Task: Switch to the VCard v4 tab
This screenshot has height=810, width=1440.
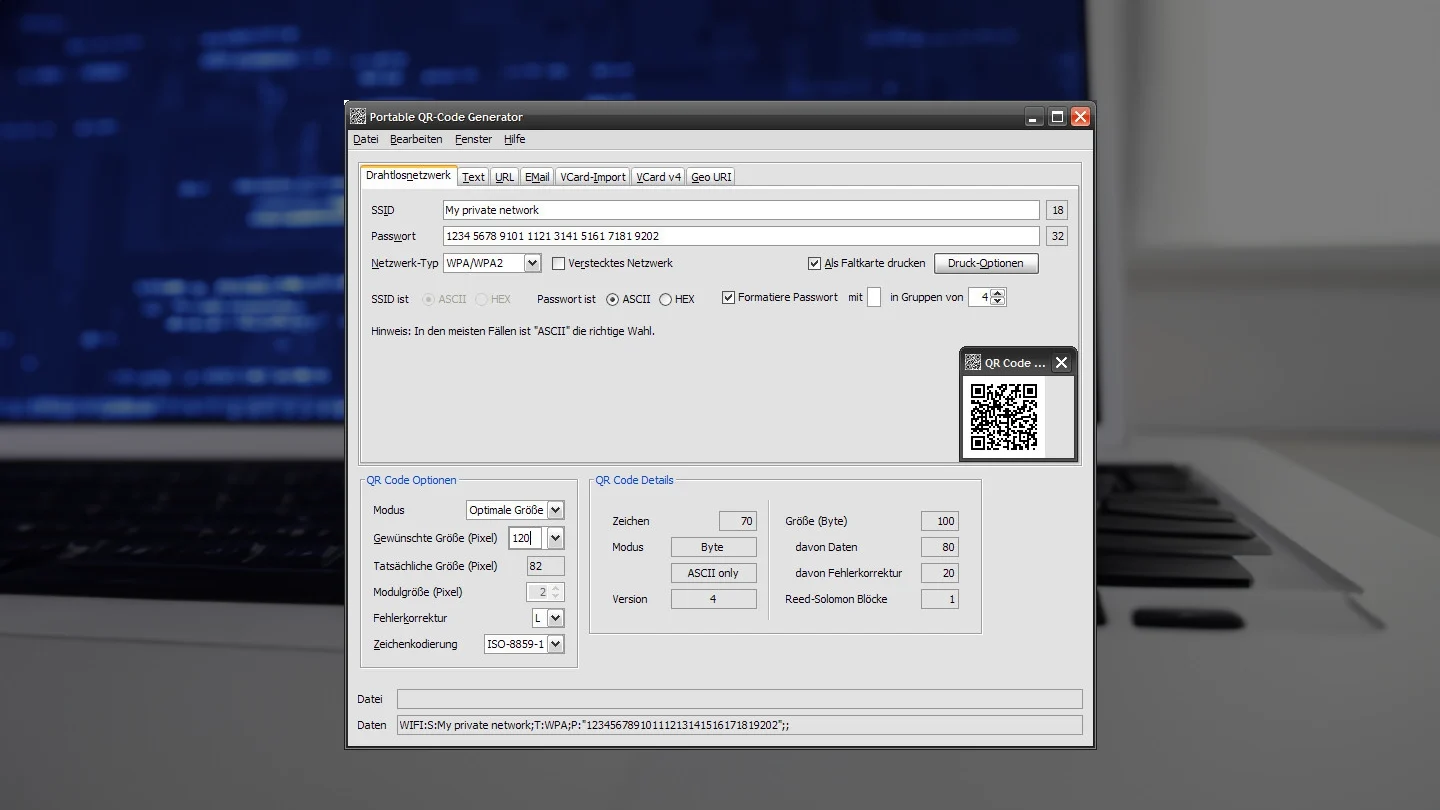Action: 659,177
